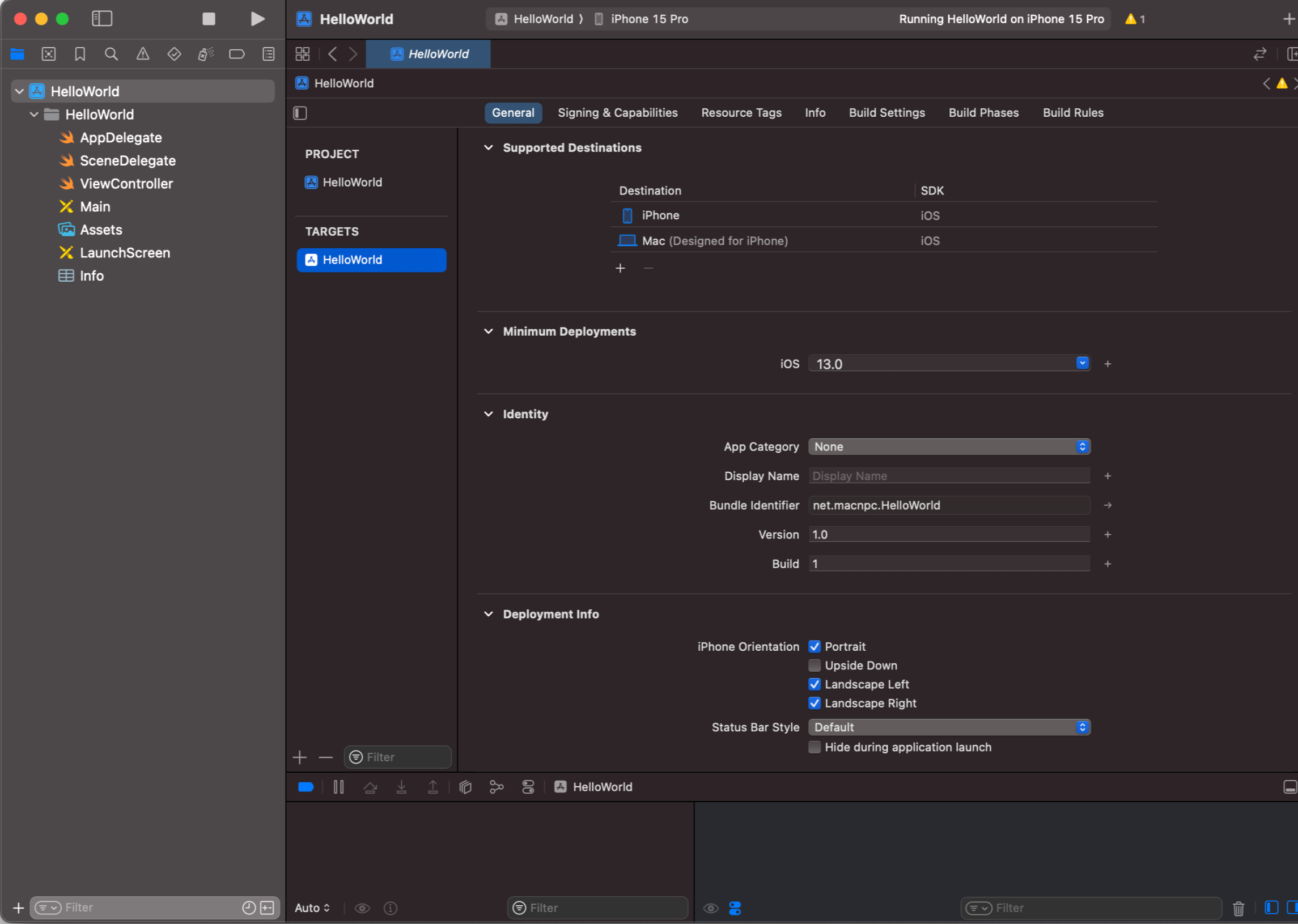Click the Debug View Hierarchy icon
Screen dimensions: 1298x924
pyautogui.click(x=465, y=787)
